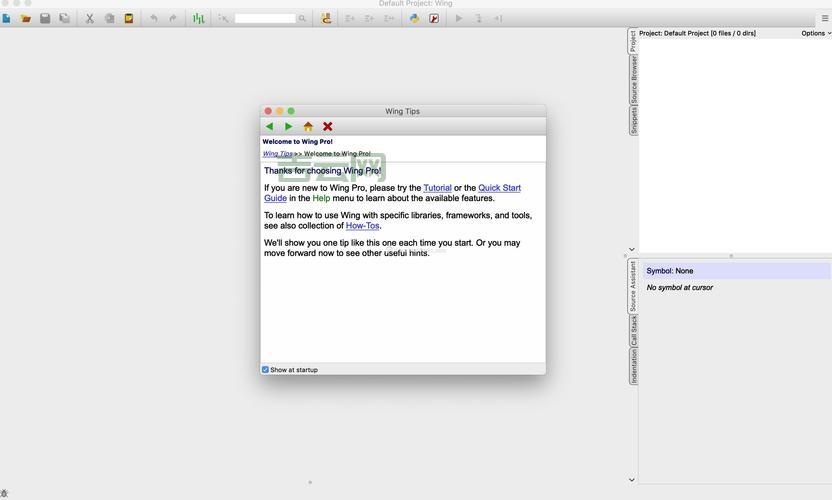Click the home icon in Wing Tips
The height and width of the screenshot is (500, 832).
pos(308,126)
